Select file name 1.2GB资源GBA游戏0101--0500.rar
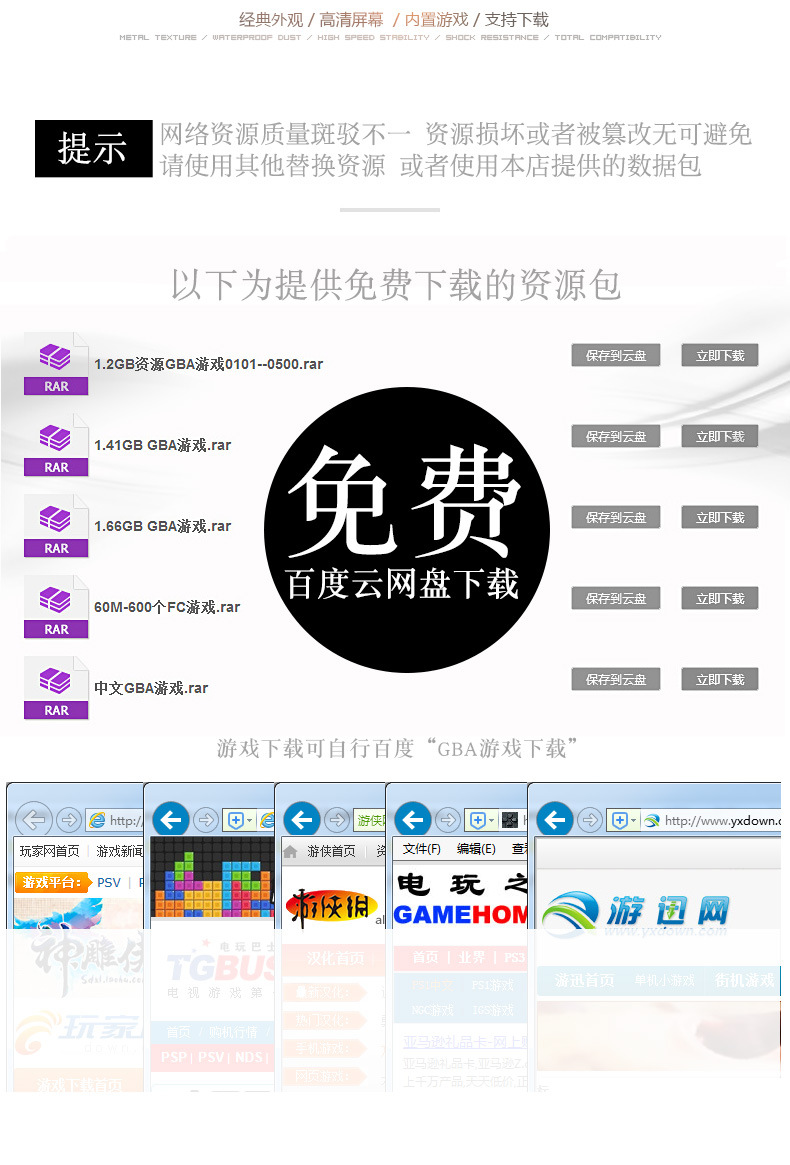This screenshot has height=1165, width=790. tap(208, 364)
